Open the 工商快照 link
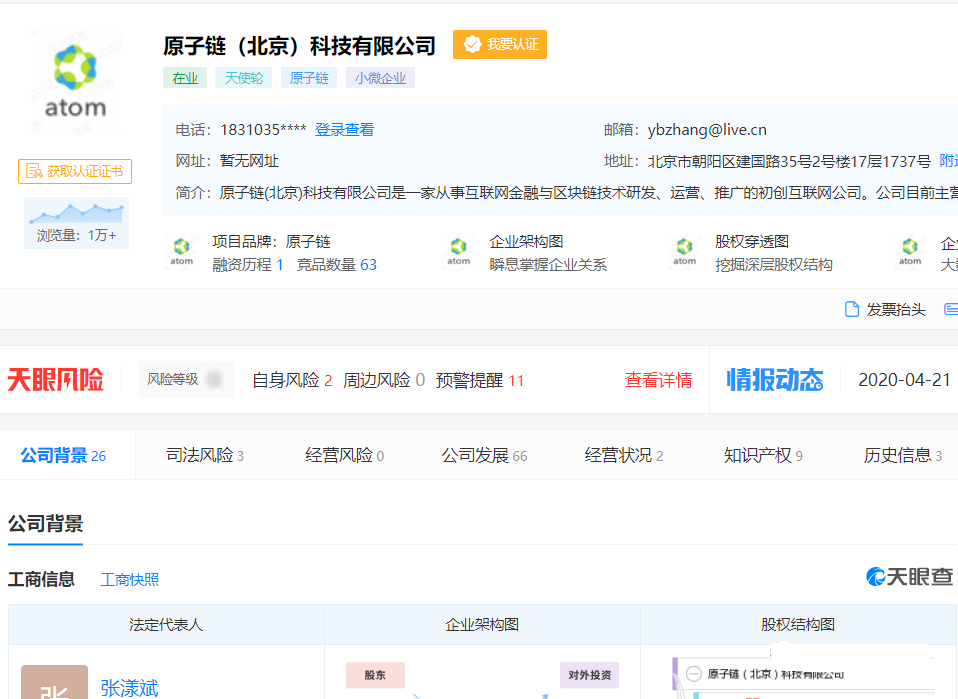This screenshot has height=699, width=958. click(130, 580)
